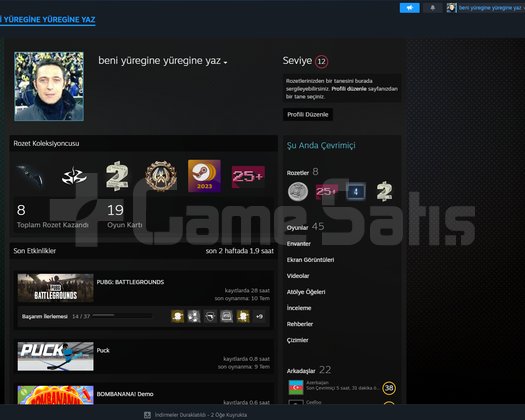
Task: Open the İnceleme link
Action: click(x=299, y=308)
